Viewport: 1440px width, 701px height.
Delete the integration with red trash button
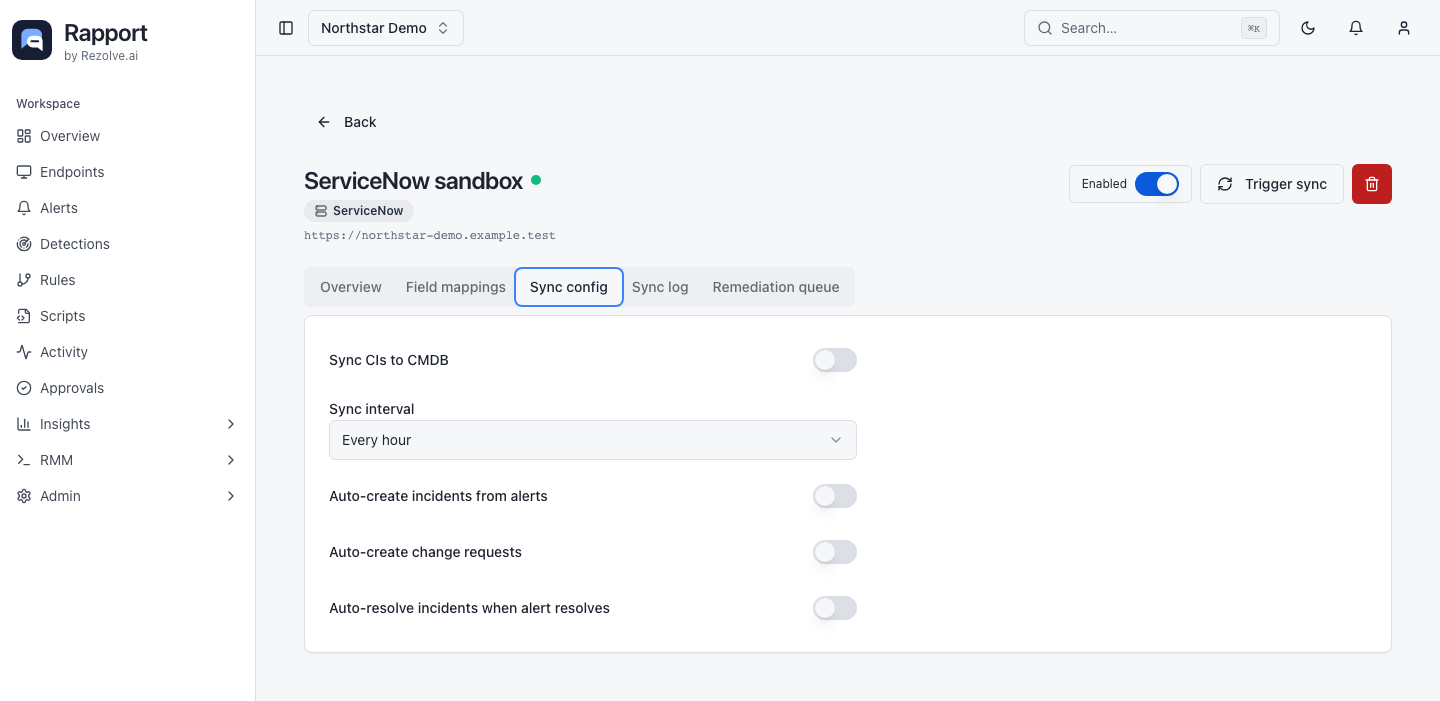coord(1372,184)
